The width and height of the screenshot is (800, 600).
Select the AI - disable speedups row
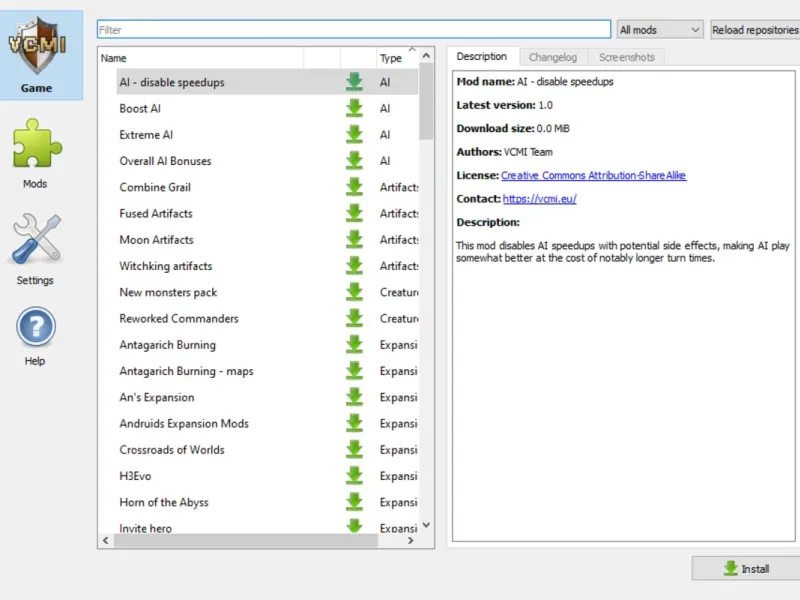[x=267, y=82]
